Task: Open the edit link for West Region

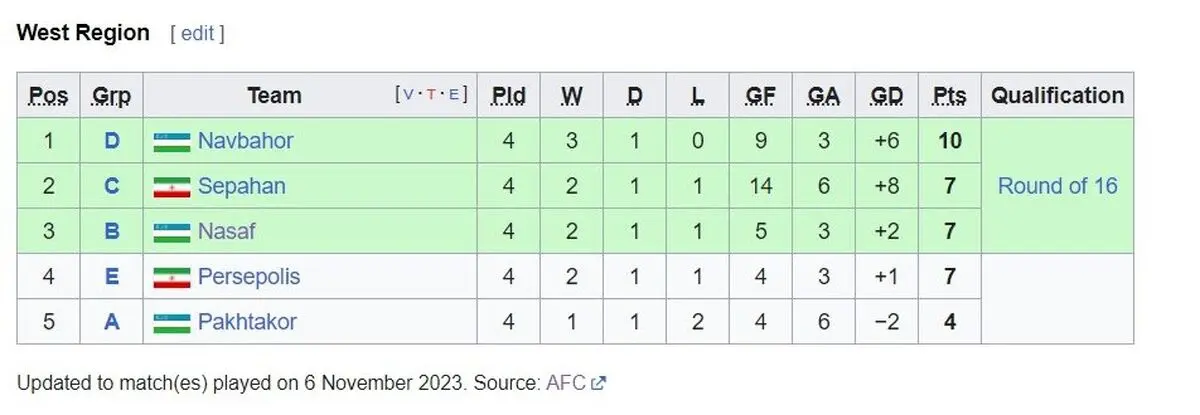Action: [x=197, y=33]
